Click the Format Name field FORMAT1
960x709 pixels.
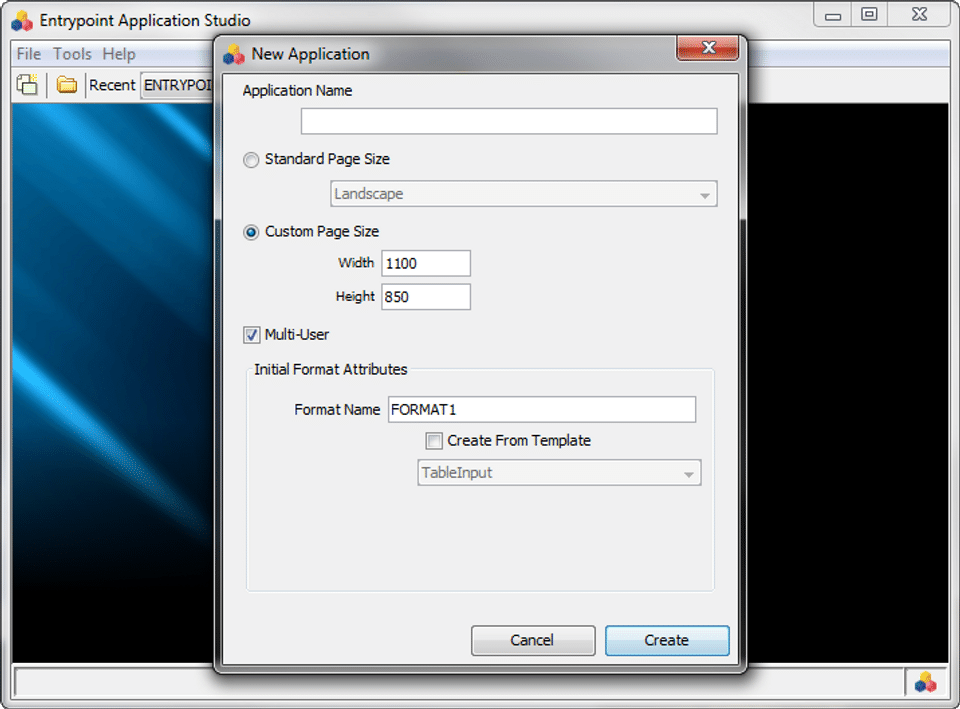[542, 410]
